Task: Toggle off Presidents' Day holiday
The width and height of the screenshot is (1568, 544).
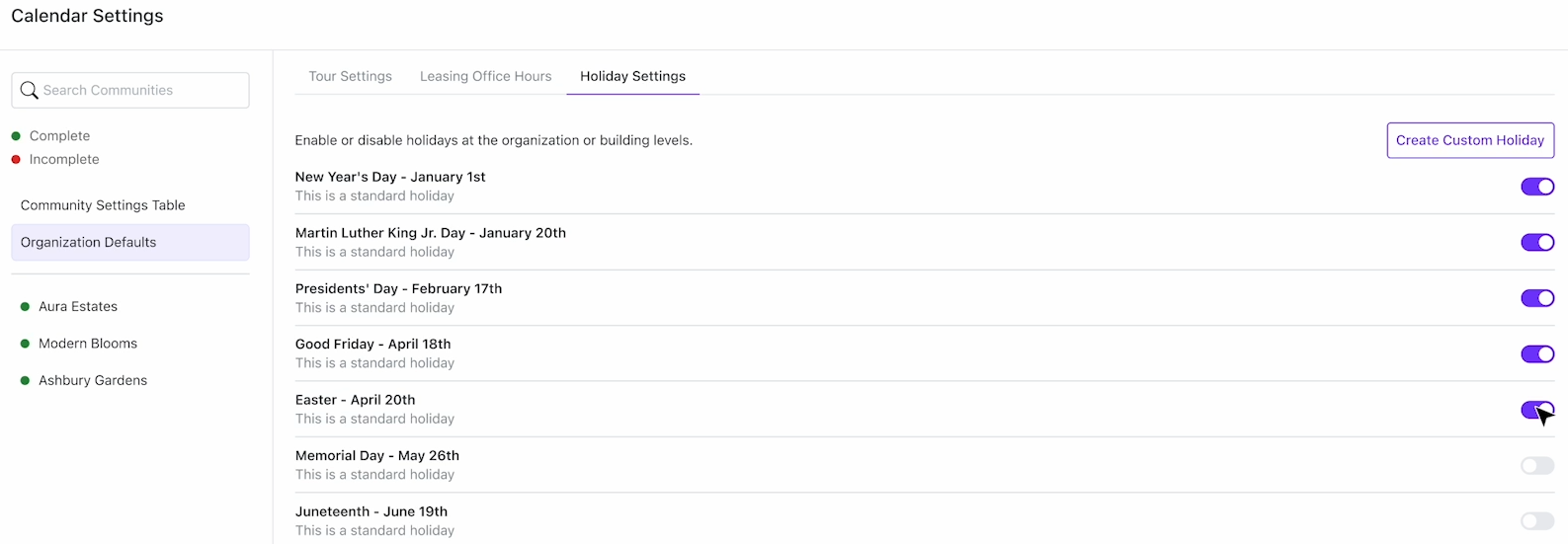Action: tap(1537, 298)
